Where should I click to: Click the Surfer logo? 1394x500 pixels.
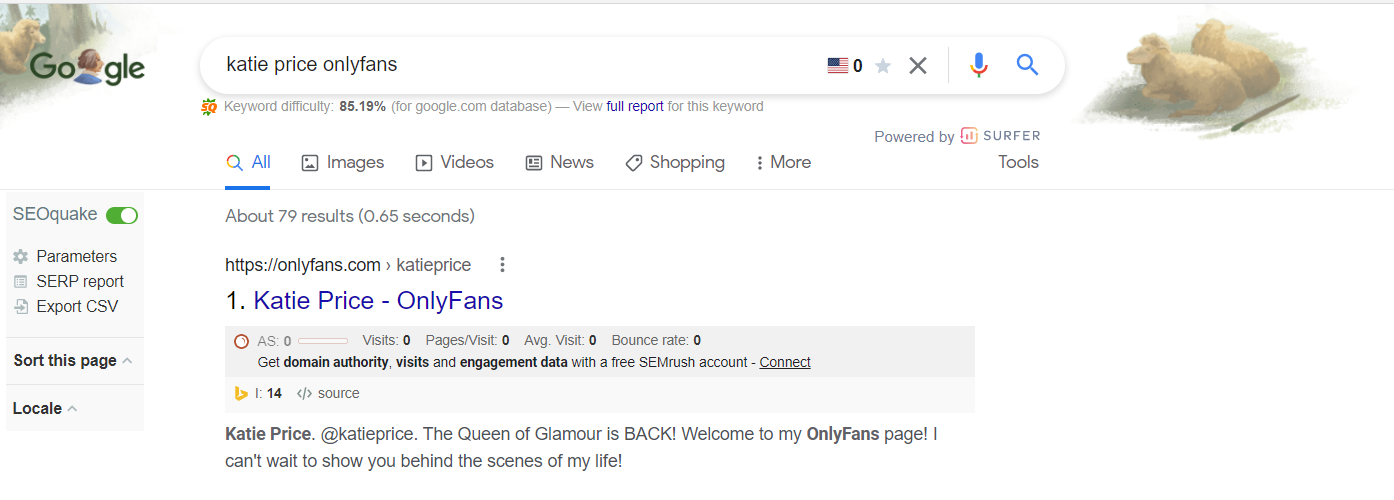pos(1000,136)
